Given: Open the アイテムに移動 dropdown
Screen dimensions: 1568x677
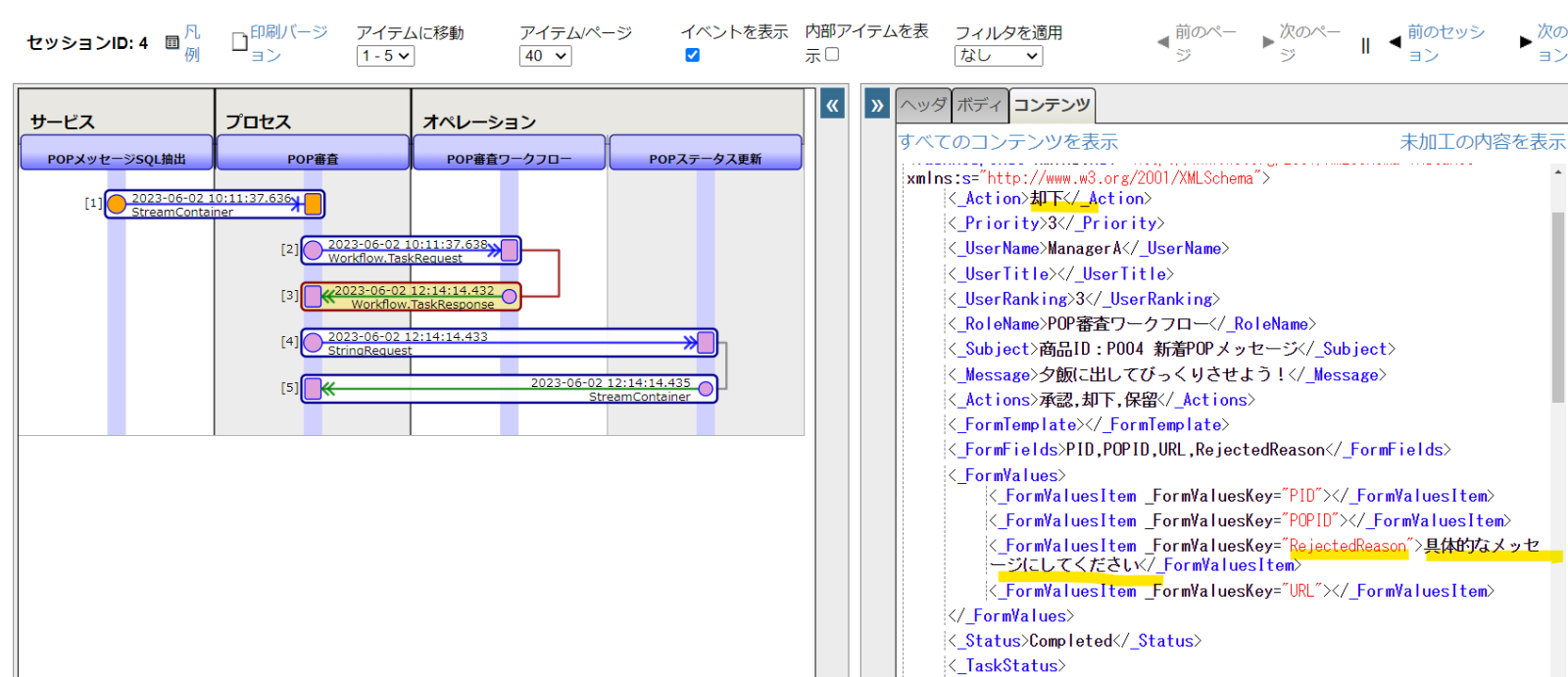Looking at the screenshot, I should click(385, 56).
